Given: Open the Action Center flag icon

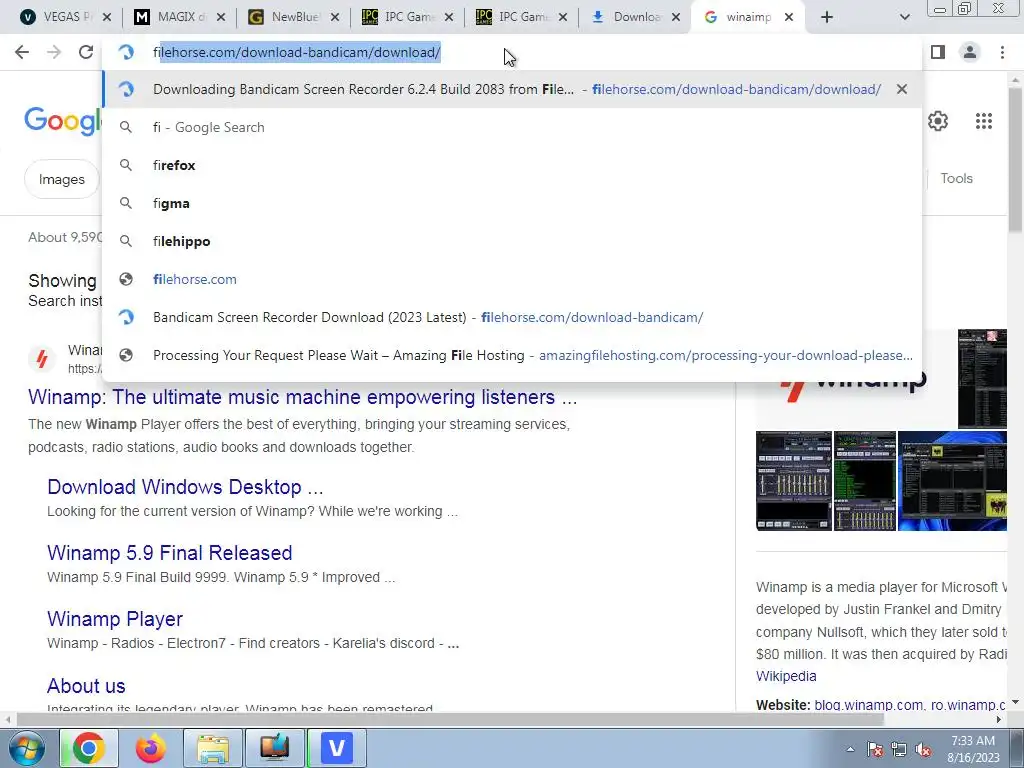Looking at the screenshot, I should 874,750.
